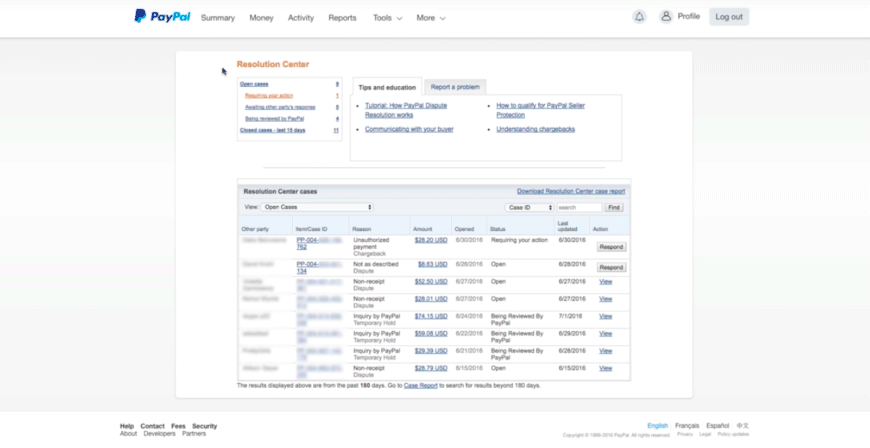
Task: Click the Log out button
Action: point(728,17)
